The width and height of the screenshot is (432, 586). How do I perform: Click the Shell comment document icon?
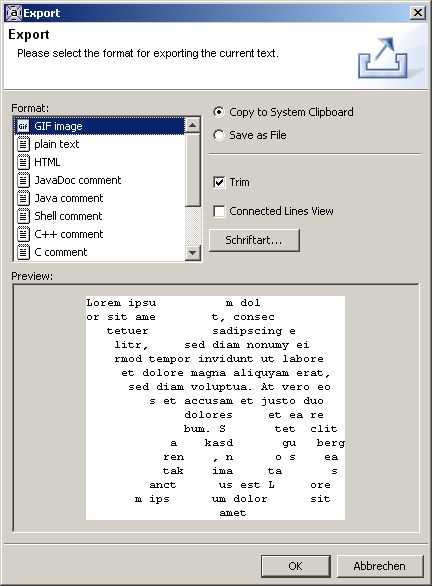pyautogui.click(x=23, y=216)
